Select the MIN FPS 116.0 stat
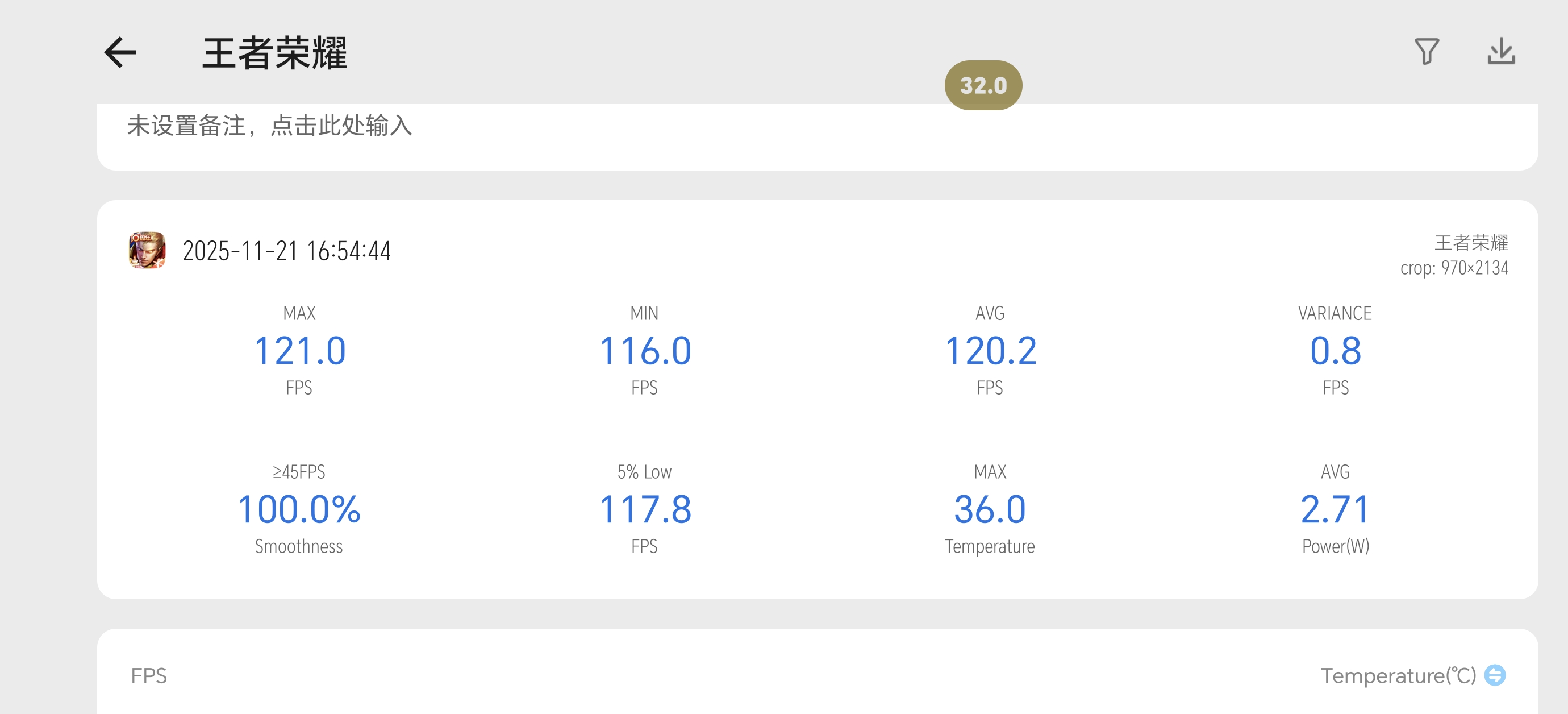This screenshot has width=1568, height=714. tap(645, 351)
